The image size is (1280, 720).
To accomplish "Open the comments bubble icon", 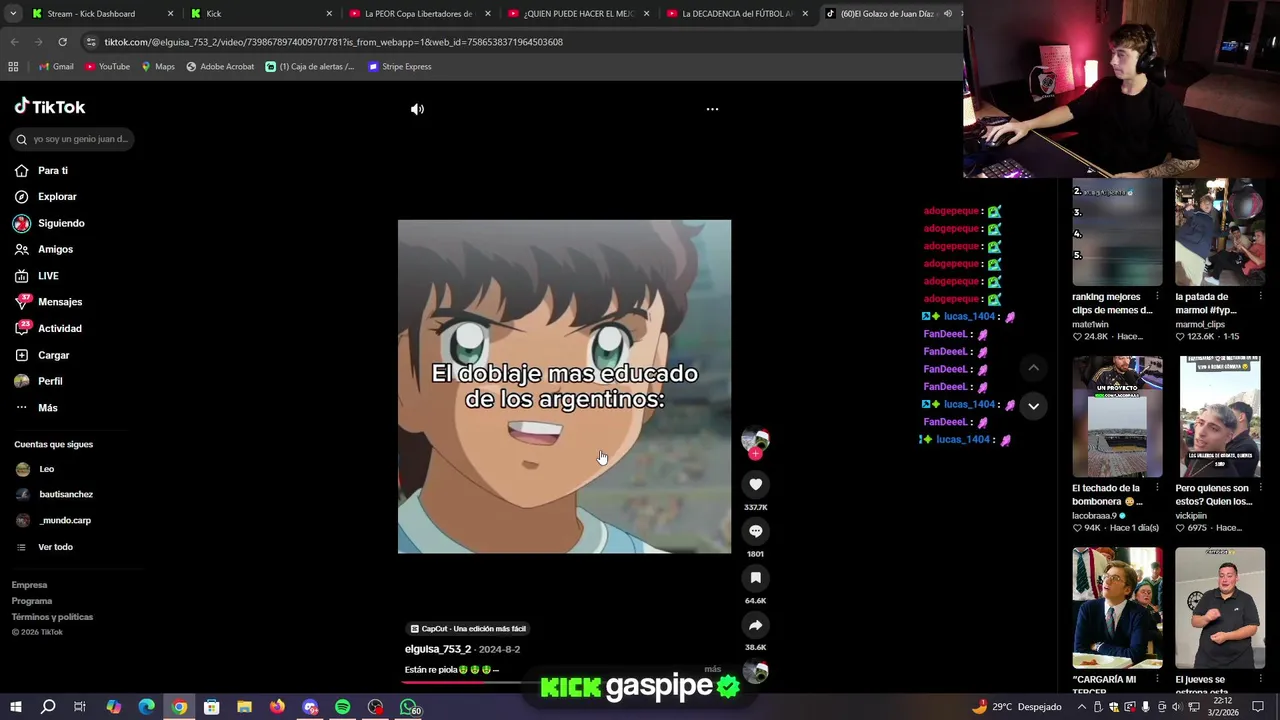I will [x=755, y=531].
